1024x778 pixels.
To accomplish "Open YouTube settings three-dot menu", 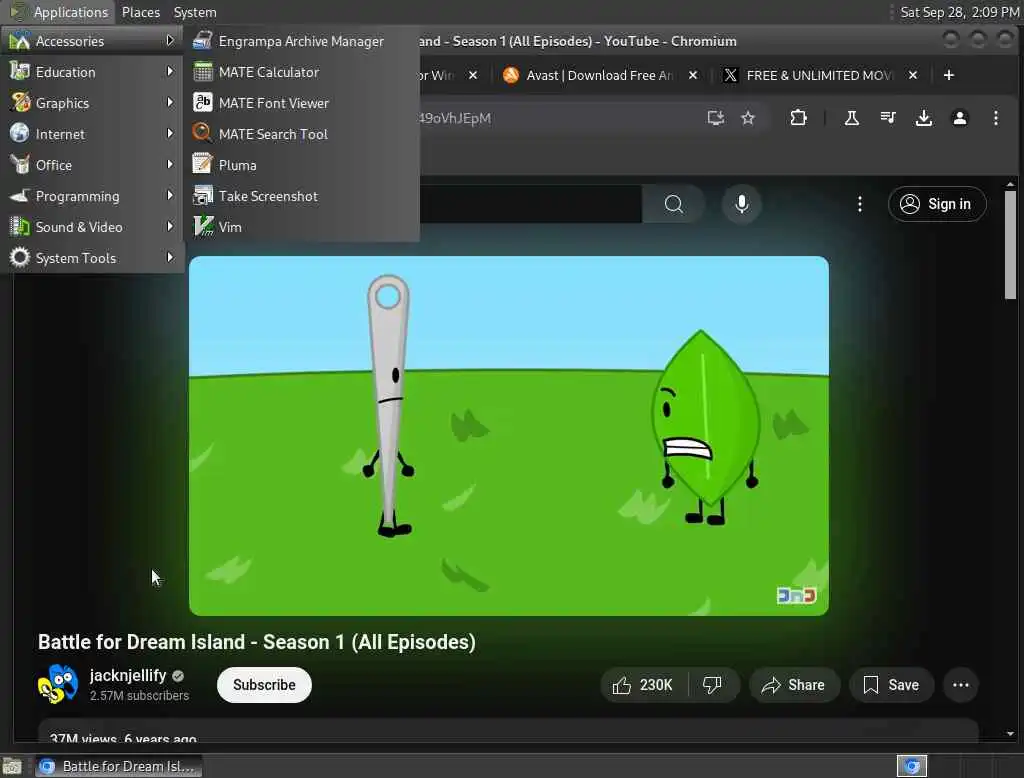I will 859,204.
